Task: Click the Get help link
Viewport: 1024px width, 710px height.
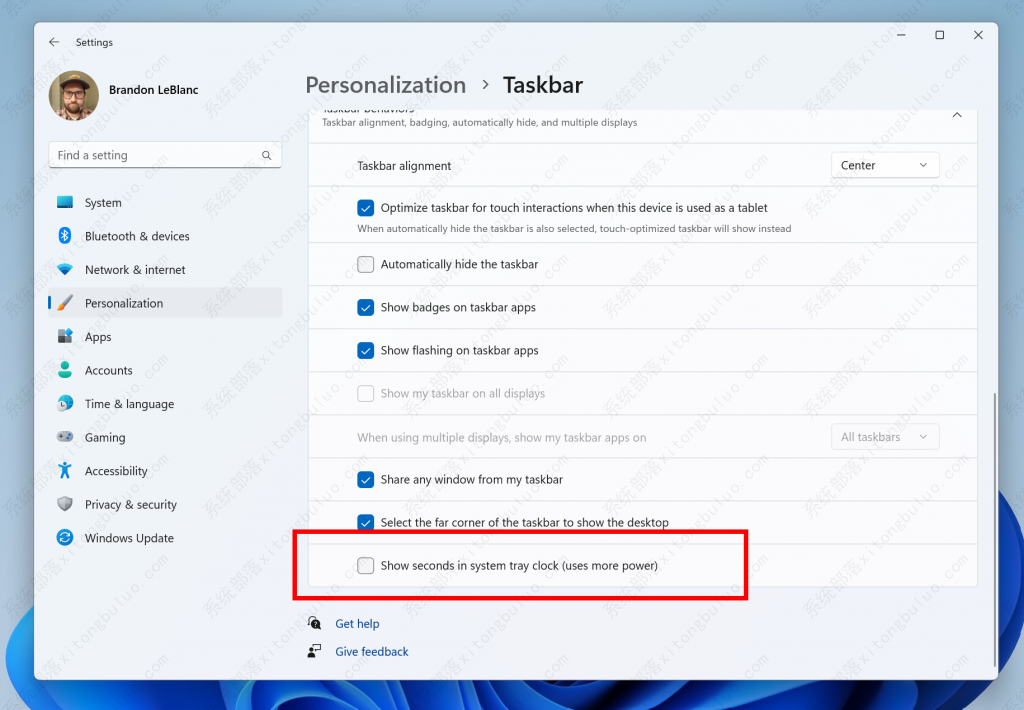Action: (357, 623)
